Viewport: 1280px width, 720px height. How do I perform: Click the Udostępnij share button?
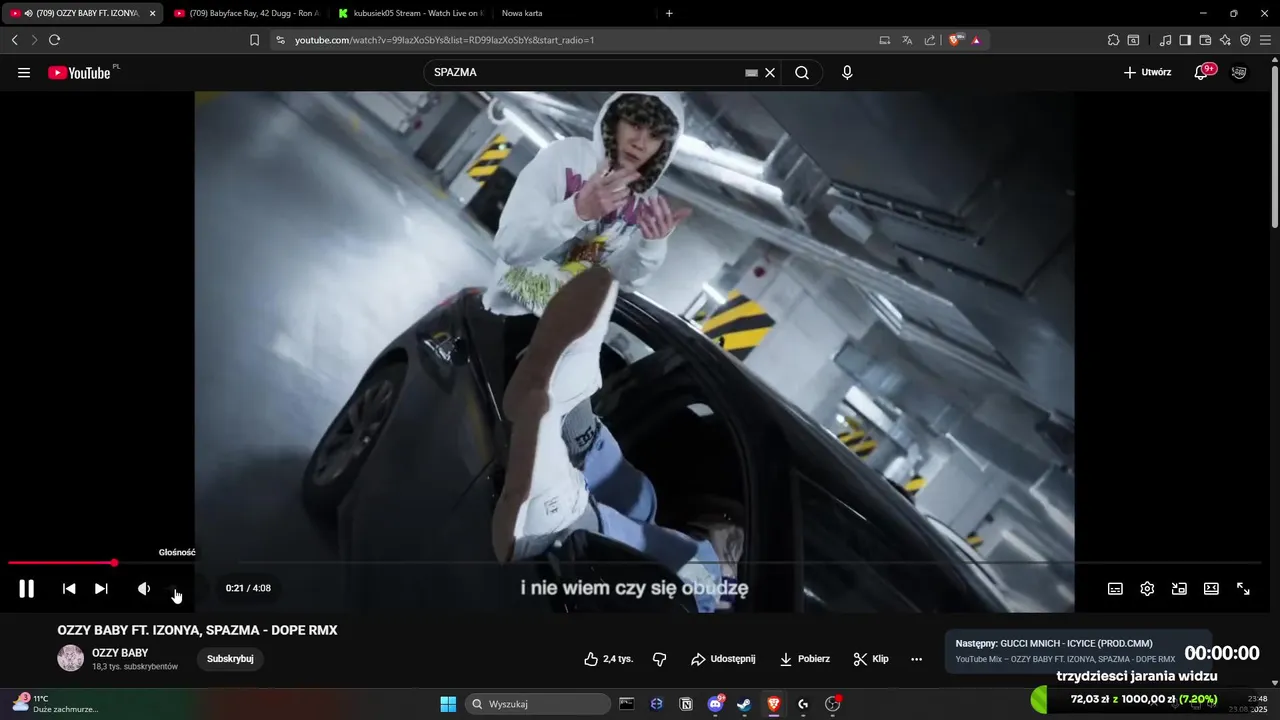coord(723,659)
